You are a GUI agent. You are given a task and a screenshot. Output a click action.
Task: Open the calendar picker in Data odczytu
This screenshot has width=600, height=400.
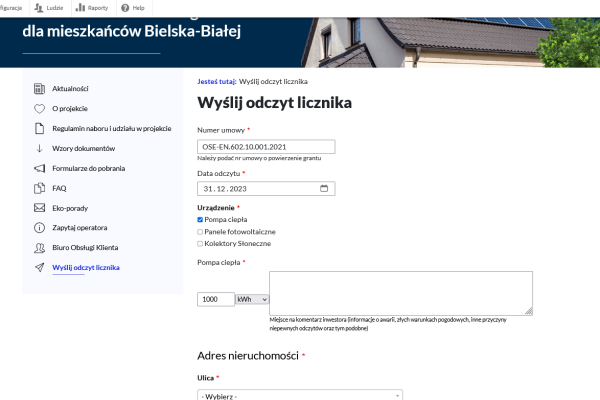(324, 188)
